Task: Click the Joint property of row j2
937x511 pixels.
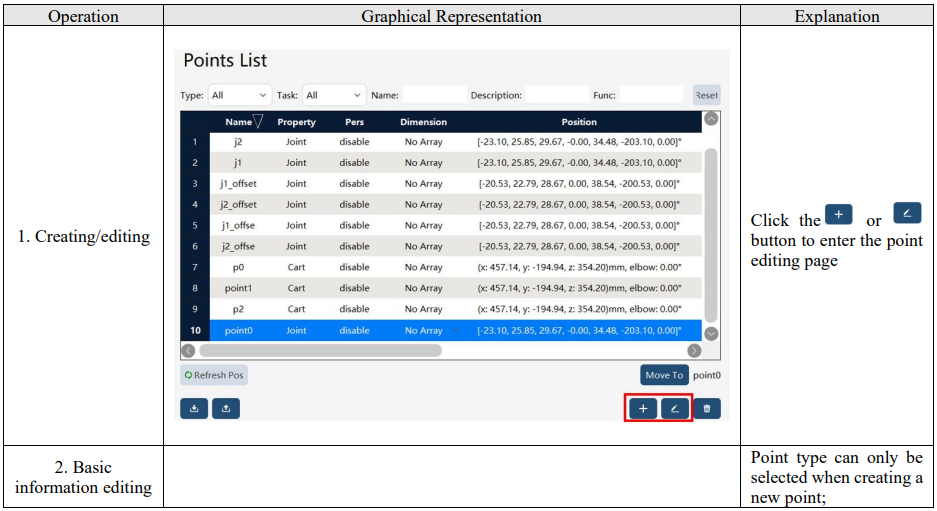Action: pyautogui.click(x=296, y=142)
